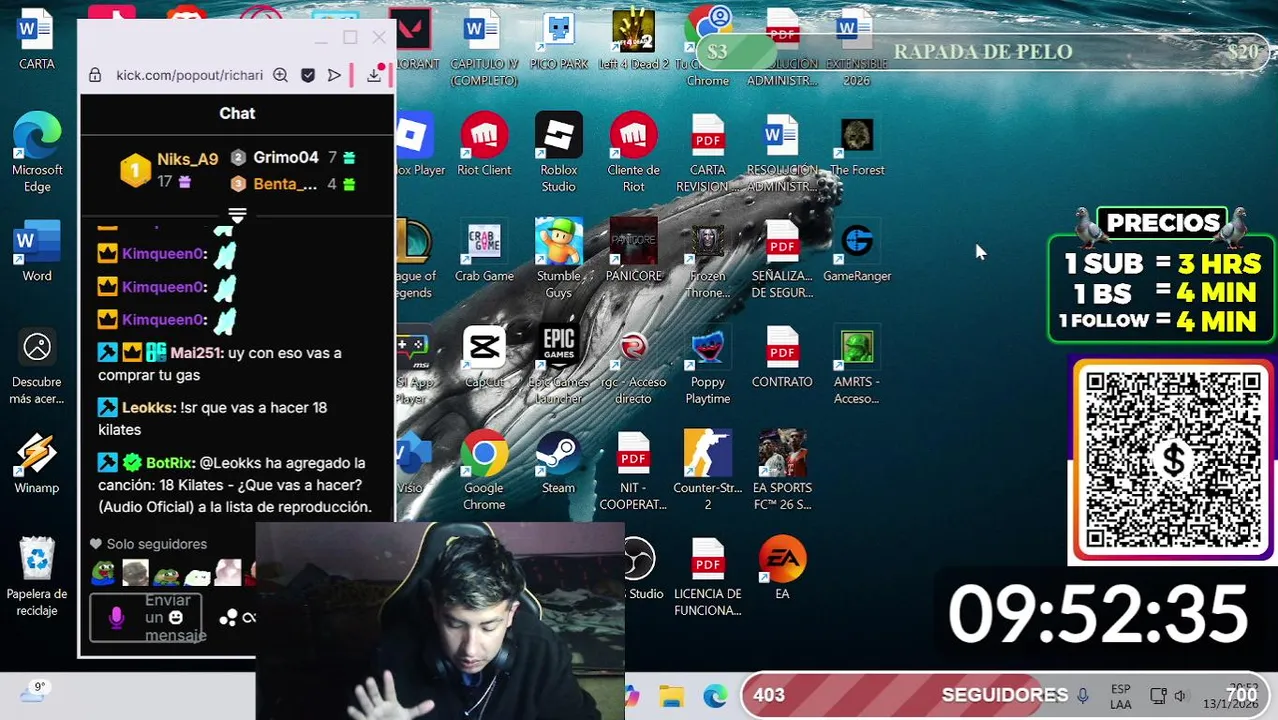
Task: Click BotRix username in chat
Action: tap(169, 463)
